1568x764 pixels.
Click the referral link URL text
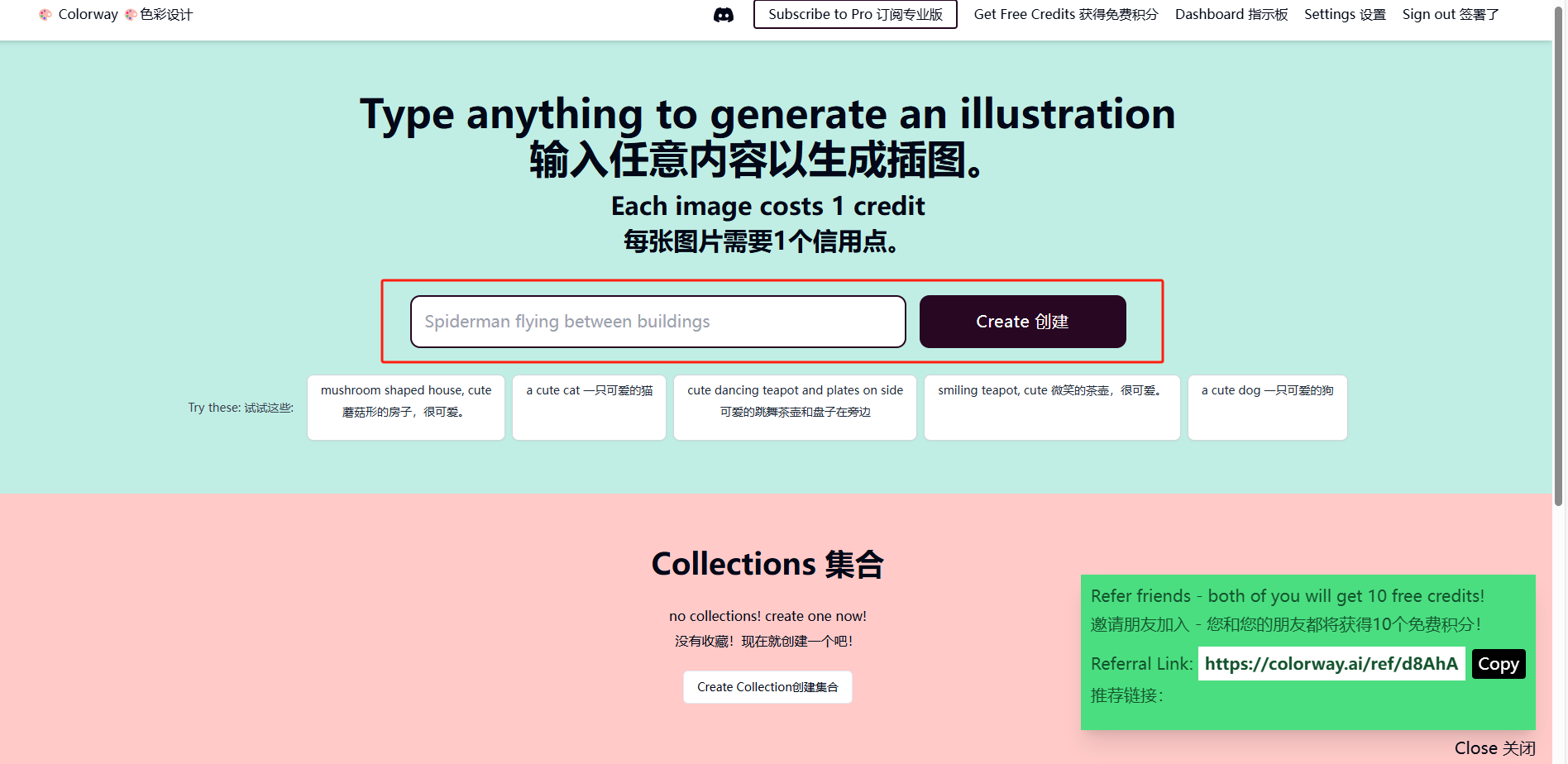1331,664
